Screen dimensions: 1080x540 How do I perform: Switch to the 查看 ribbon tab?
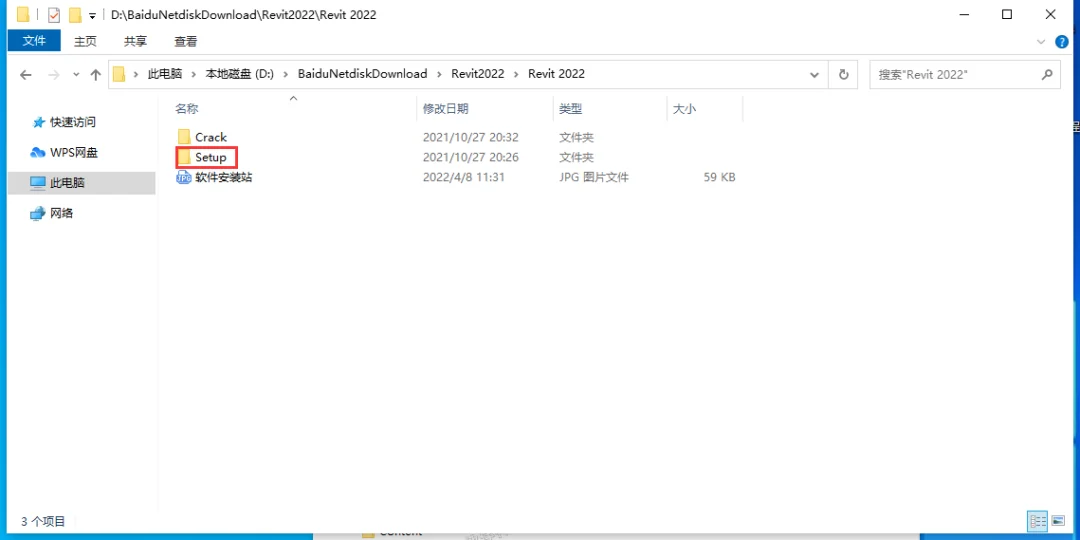click(x=185, y=41)
